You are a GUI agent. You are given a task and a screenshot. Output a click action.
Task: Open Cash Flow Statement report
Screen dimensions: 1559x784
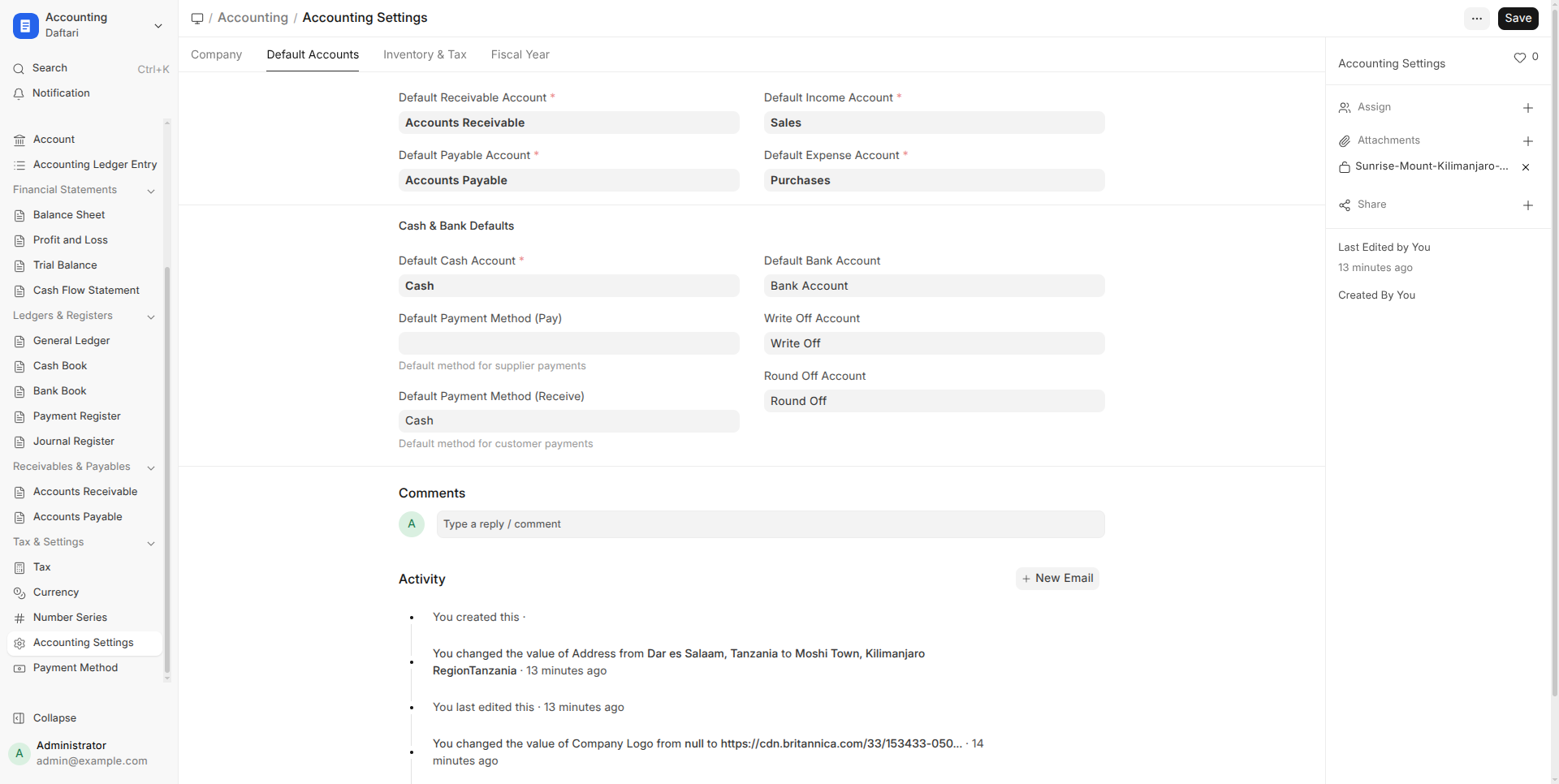point(86,291)
